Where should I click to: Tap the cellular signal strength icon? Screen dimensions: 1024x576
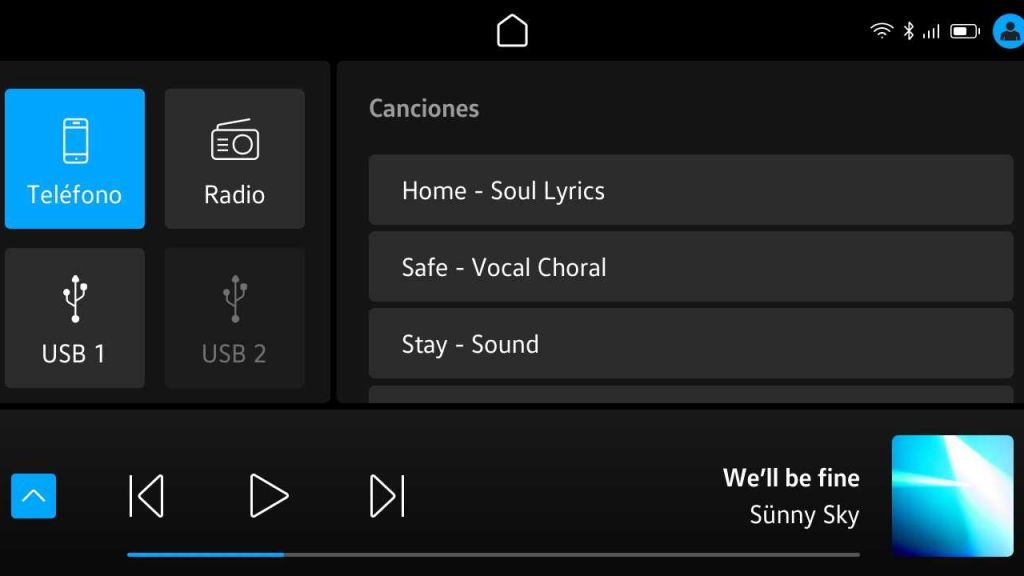pyautogui.click(x=931, y=31)
